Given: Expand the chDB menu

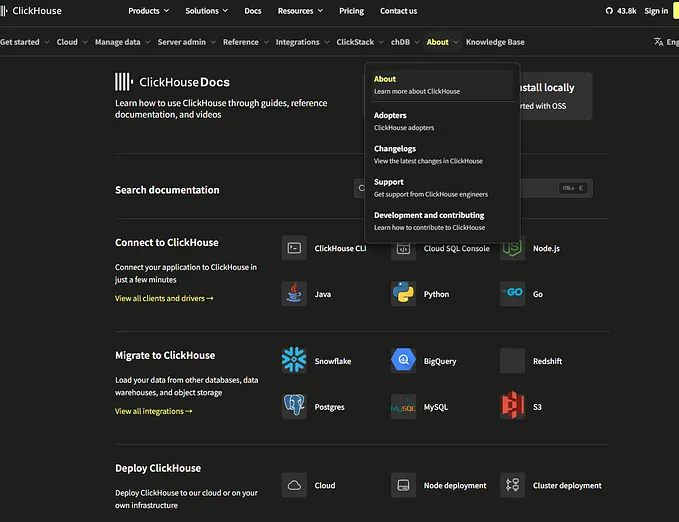Looking at the screenshot, I should click(x=405, y=42).
